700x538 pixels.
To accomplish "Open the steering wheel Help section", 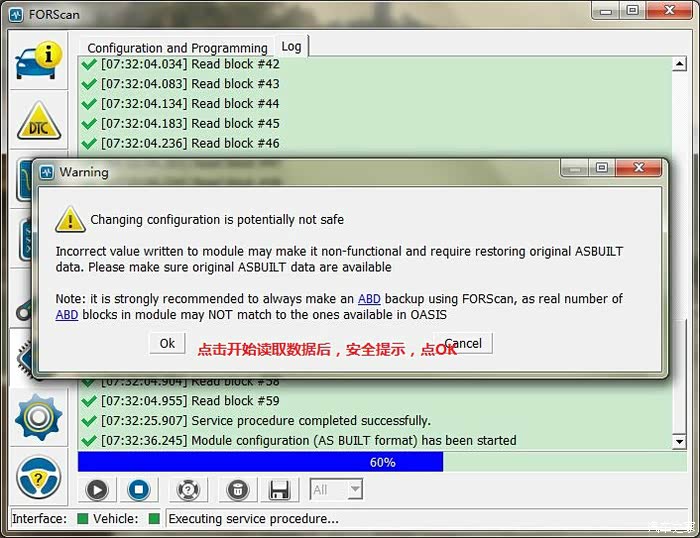I will coord(38,477).
